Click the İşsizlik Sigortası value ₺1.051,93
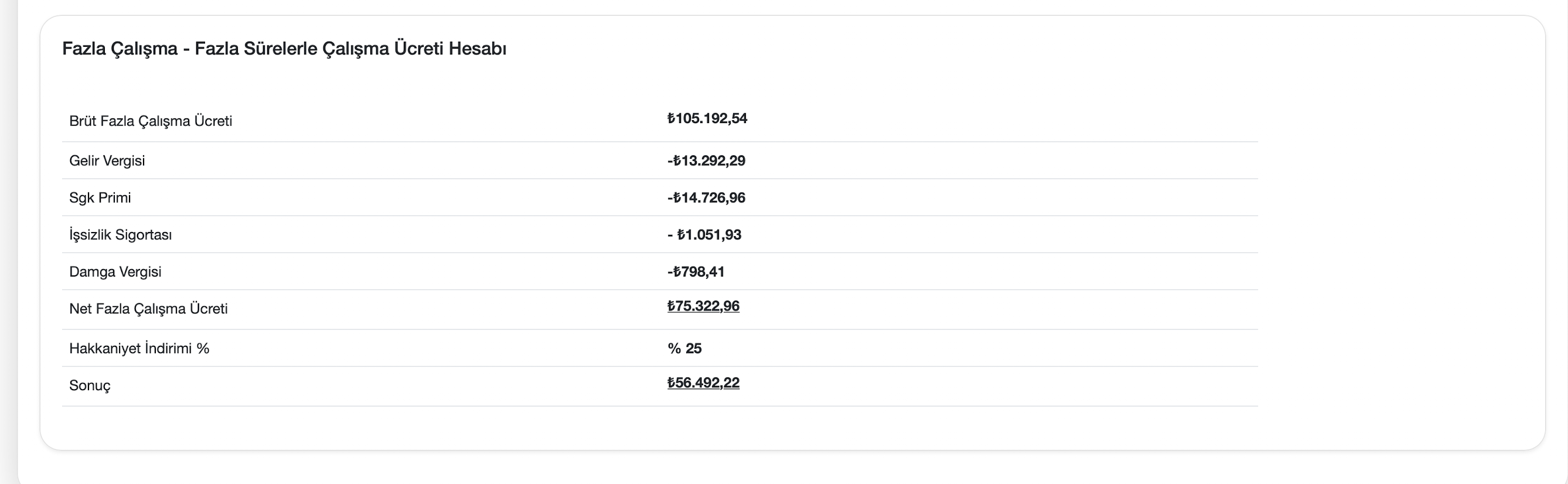The width and height of the screenshot is (1568, 484). tap(709, 235)
